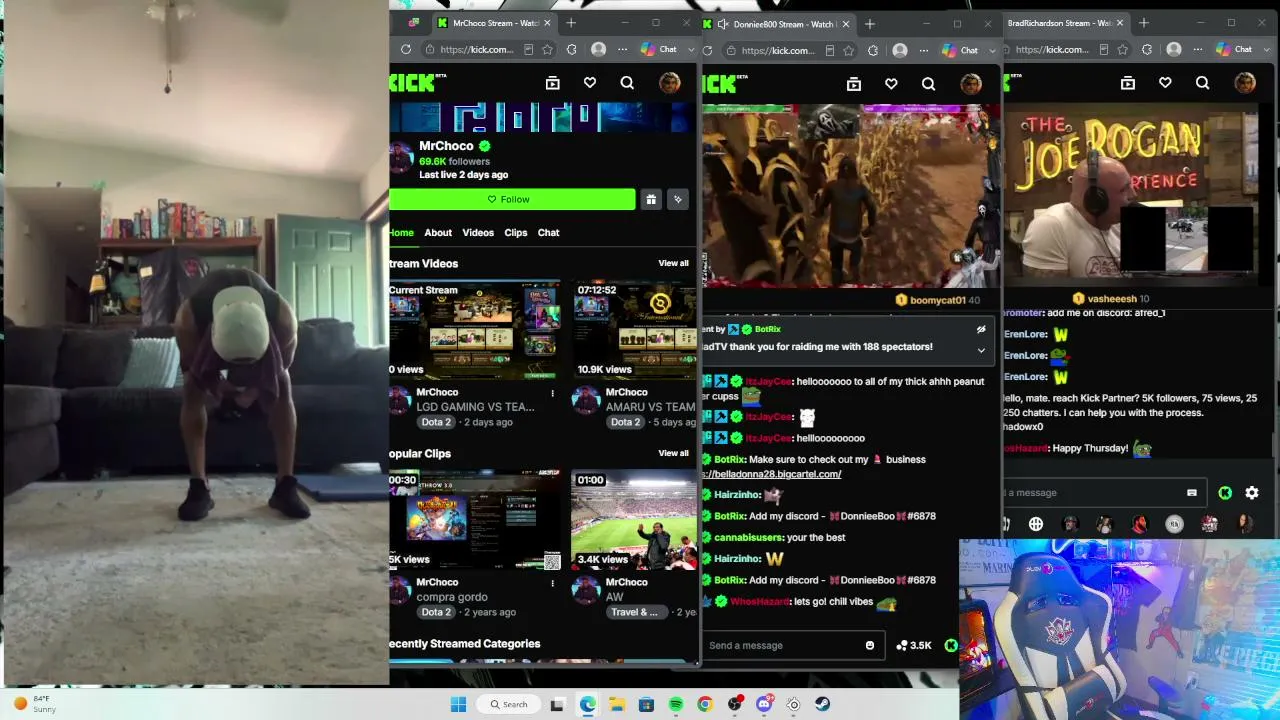Image resolution: width=1280 pixels, height=720 pixels.
Task: Select username WhosHazard in Donniee800 chat
Action: pyautogui.click(x=760, y=602)
